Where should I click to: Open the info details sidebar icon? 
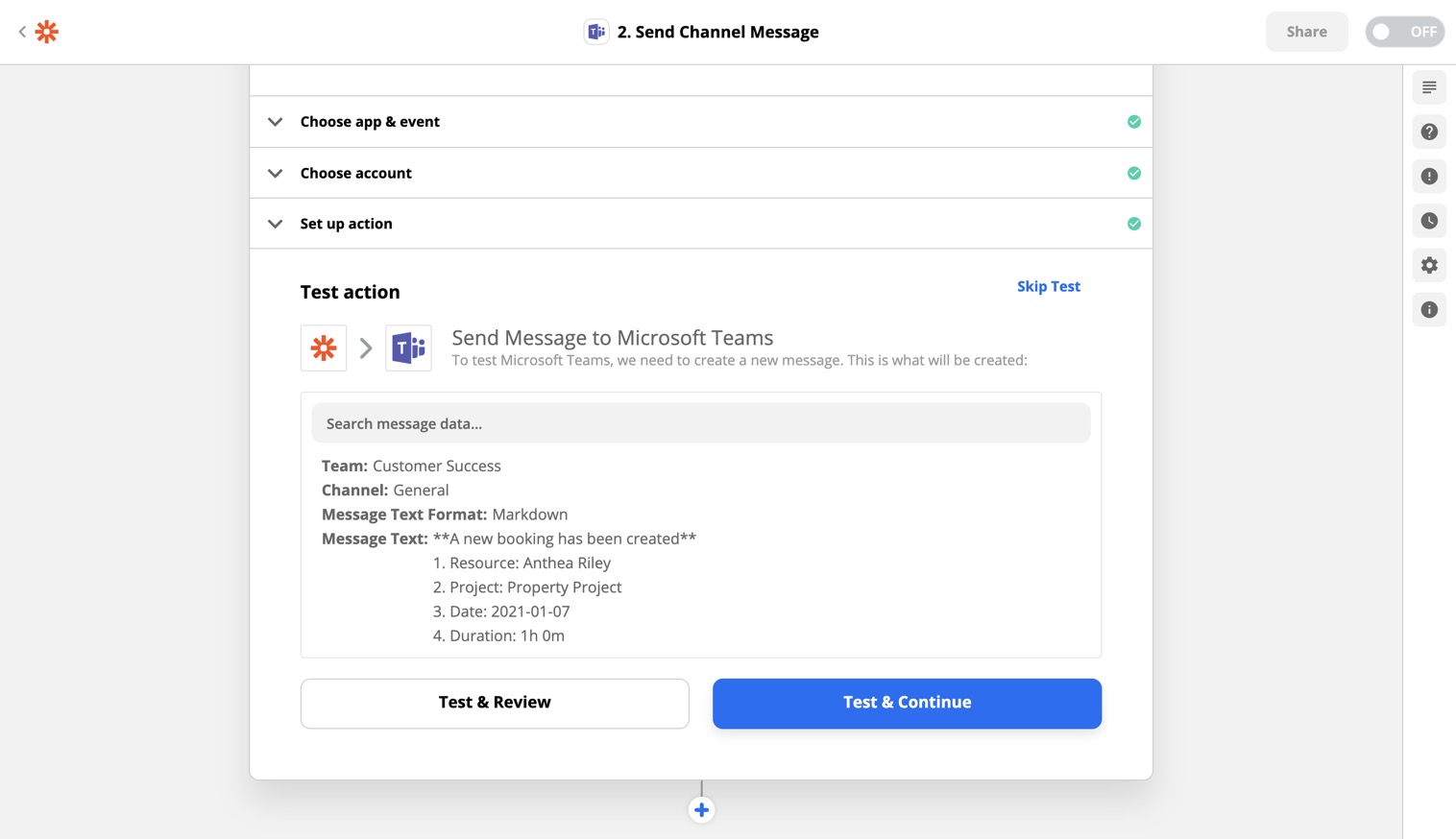click(x=1429, y=310)
